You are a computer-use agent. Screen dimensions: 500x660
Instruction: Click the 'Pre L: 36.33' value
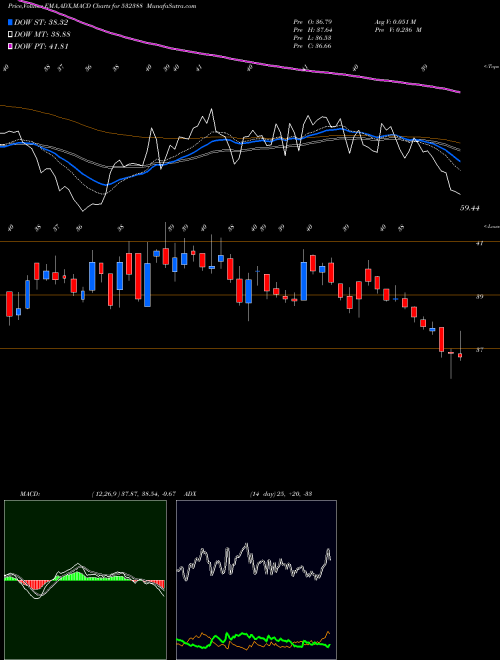click(x=312, y=37)
